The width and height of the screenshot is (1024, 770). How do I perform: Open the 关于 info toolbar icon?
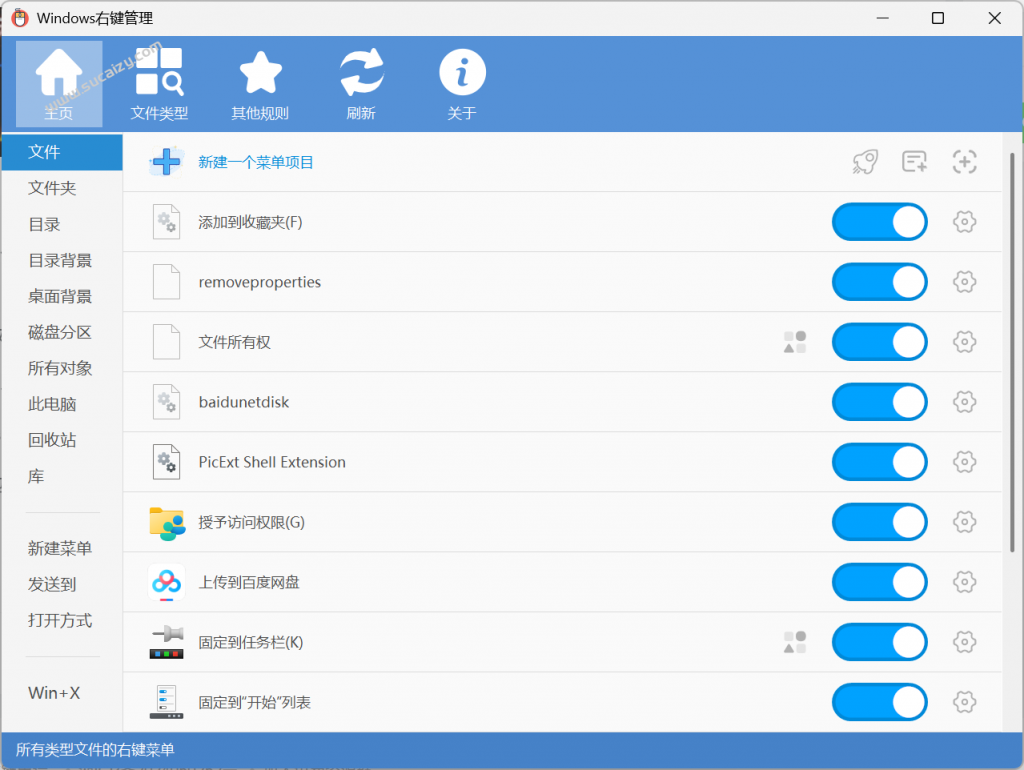[x=462, y=84]
